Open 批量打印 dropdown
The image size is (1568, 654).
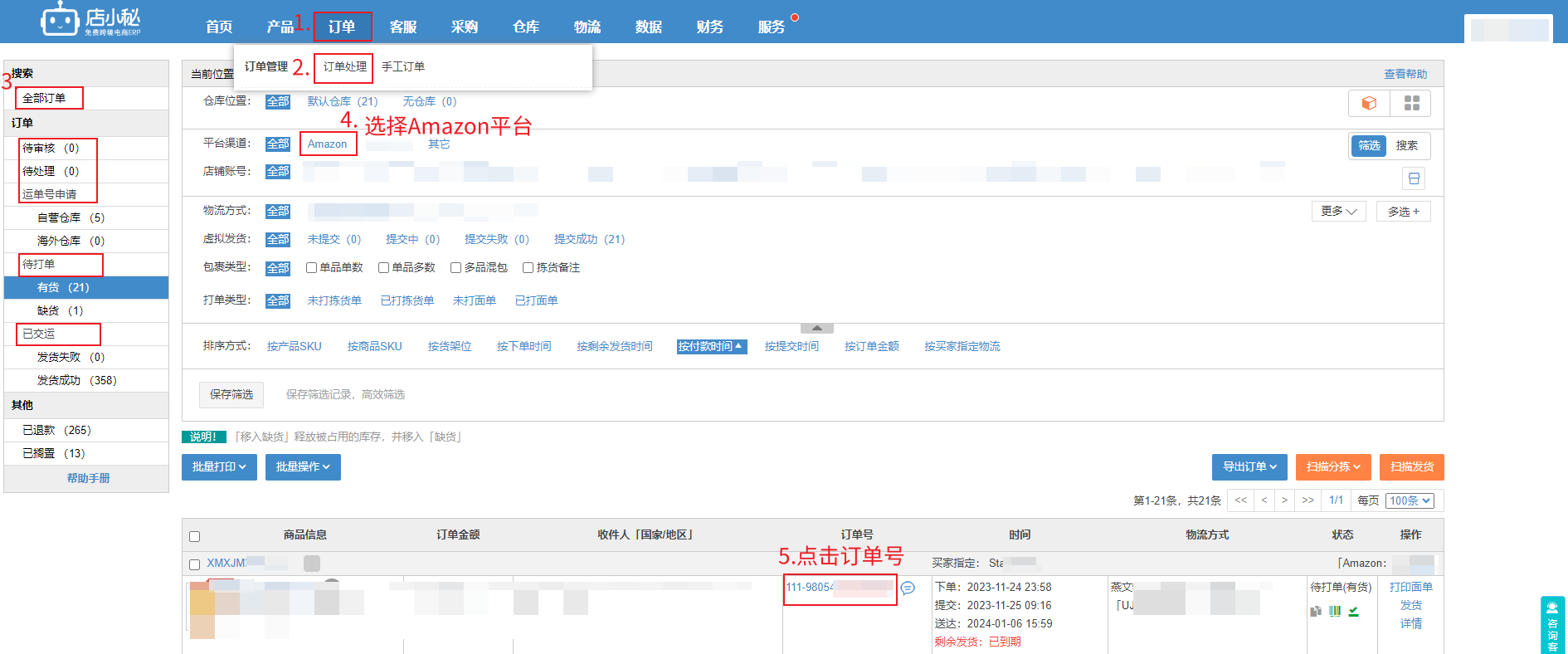220,467
